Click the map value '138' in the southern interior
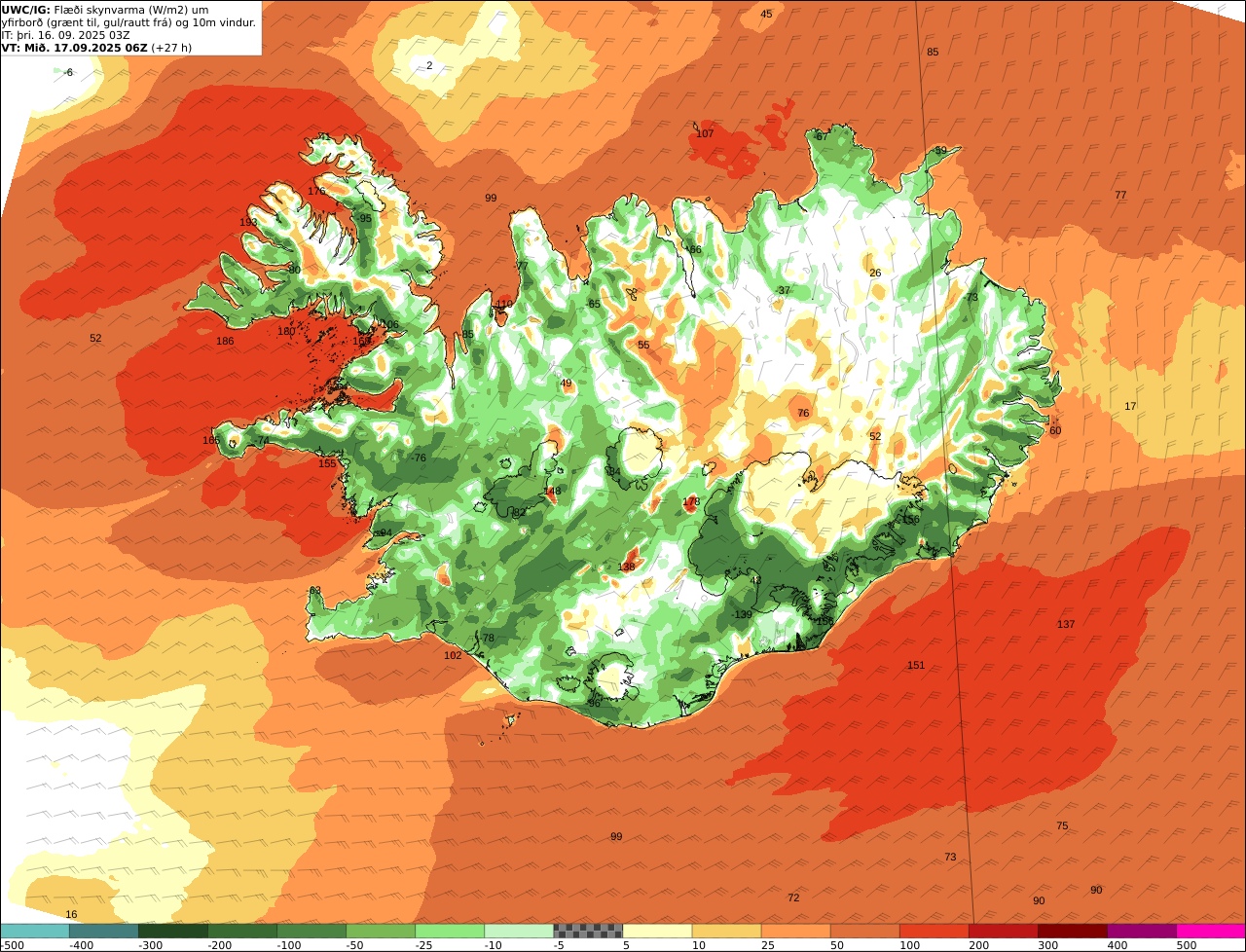 626,567
